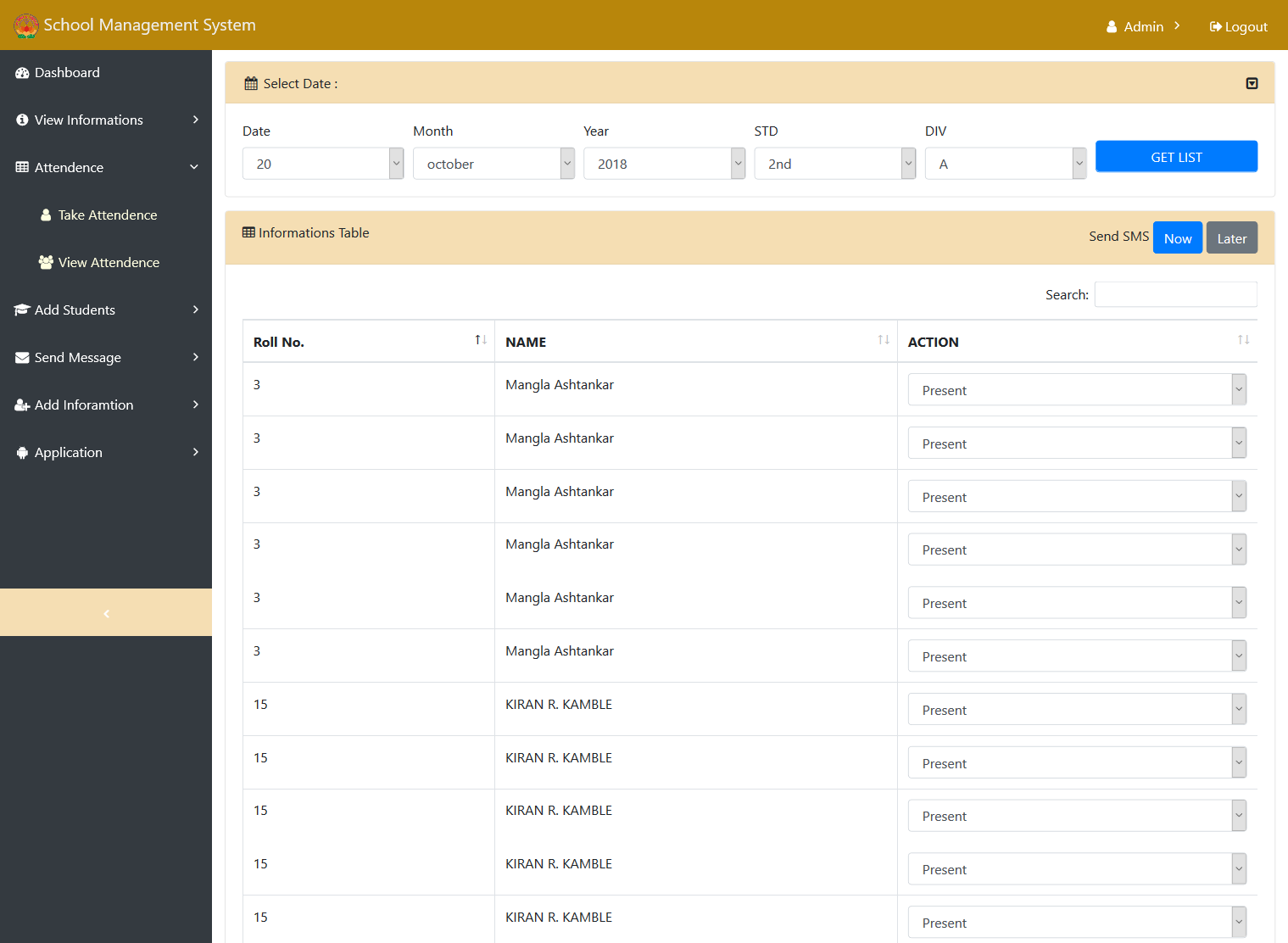Click the View Informations info icon
This screenshot has width=1288, height=943.
coord(22,120)
